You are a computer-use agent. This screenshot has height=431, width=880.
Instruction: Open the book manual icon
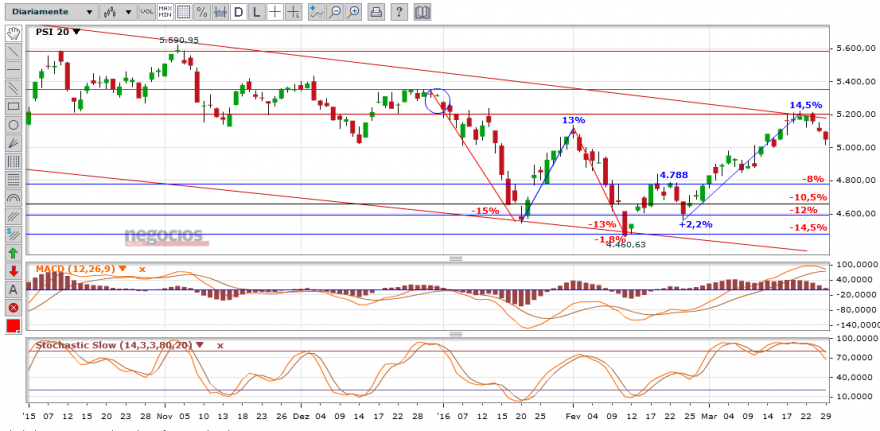[x=423, y=11]
